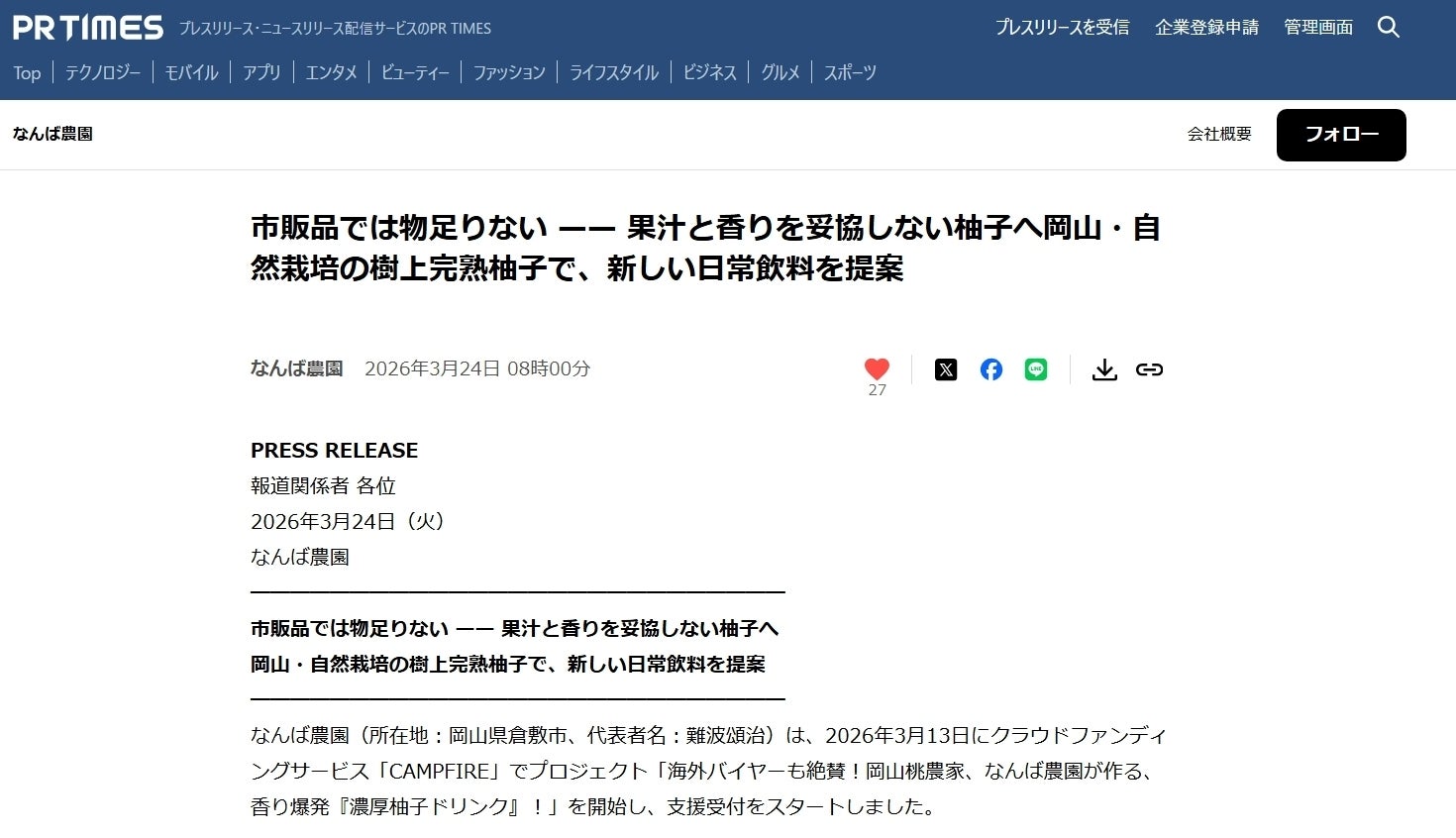Image resolution: width=1456 pixels, height=838 pixels.
Task: Like the release with heart icon
Action: (x=877, y=369)
